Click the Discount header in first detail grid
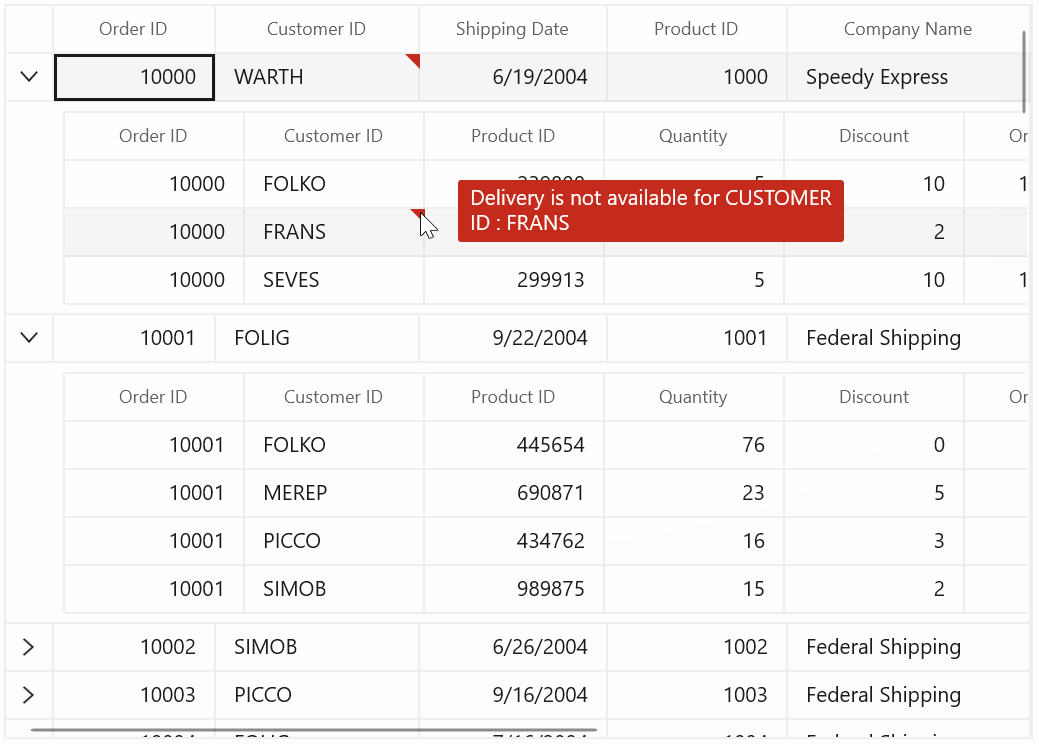Viewport: 1039px width, 744px height. pyautogui.click(x=874, y=136)
